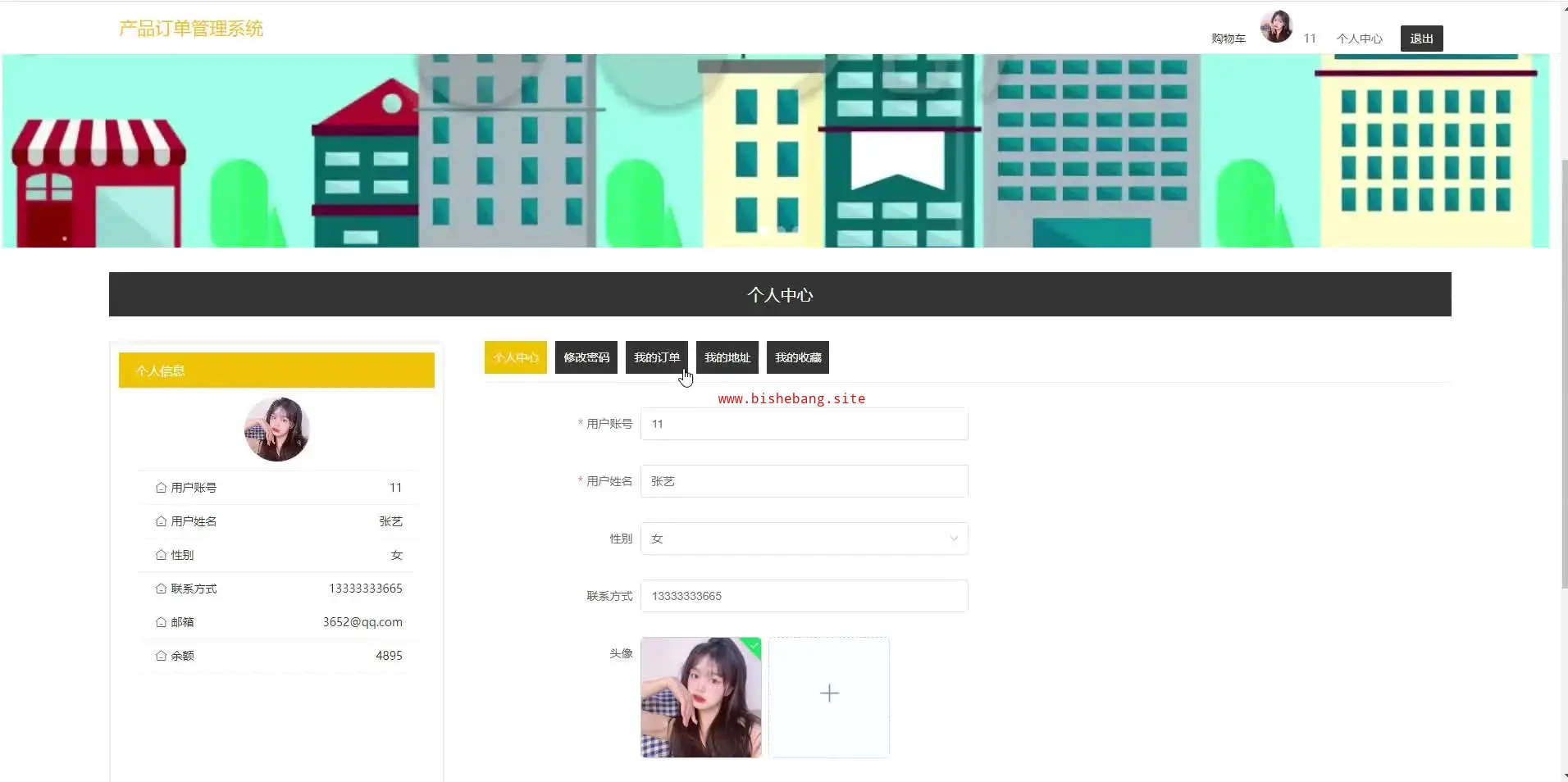This screenshot has width=1568, height=782.
Task: Click the 用户姓名 input field
Action: coord(804,481)
